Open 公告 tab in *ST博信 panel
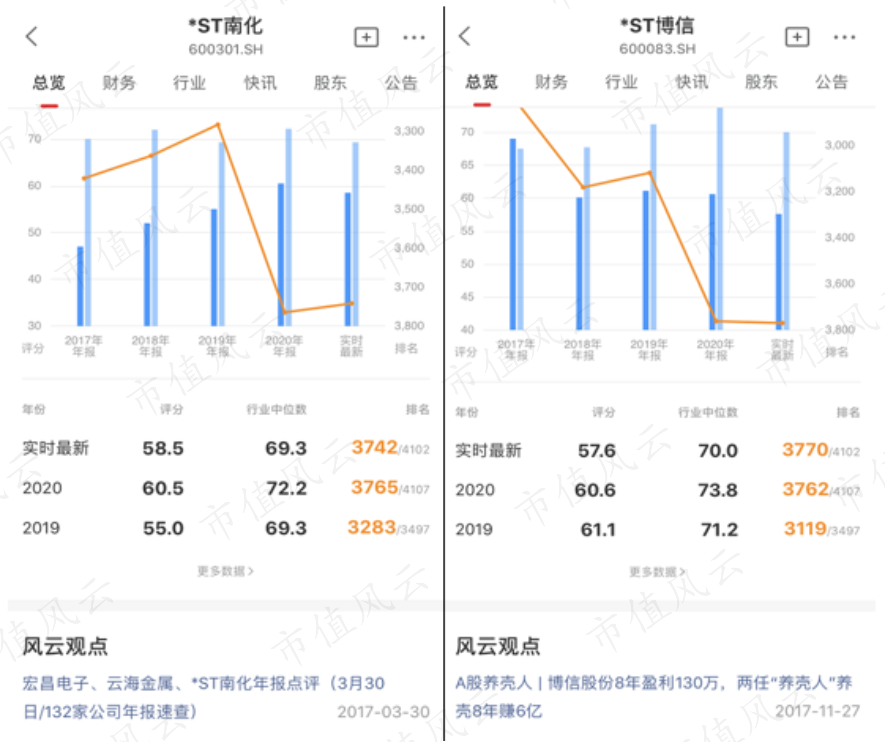Screen dimensions: 885x742 (x=831, y=82)
